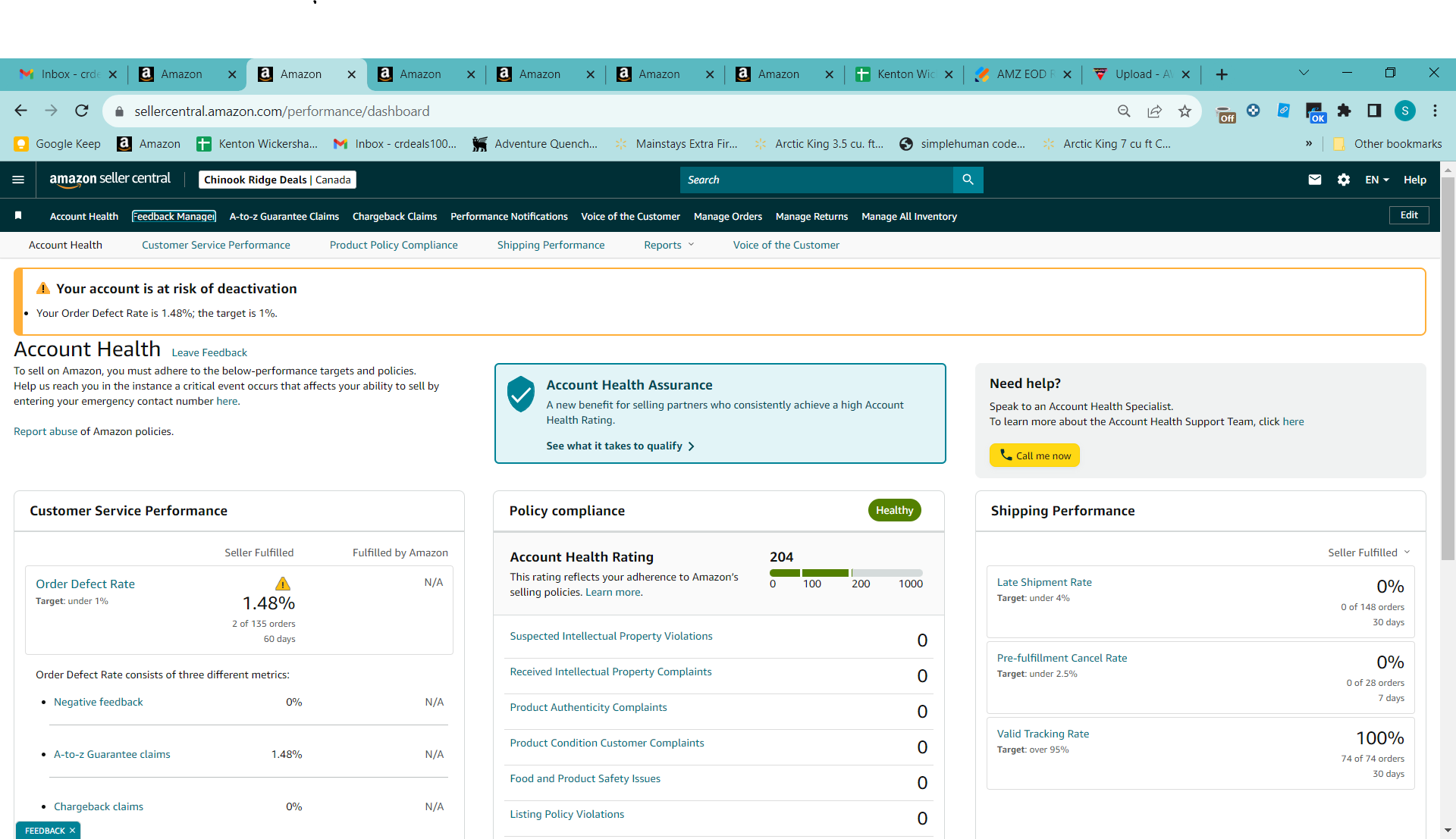
Task: Click the Order Defect Rate warning triangle
Action: pos(283,584)
